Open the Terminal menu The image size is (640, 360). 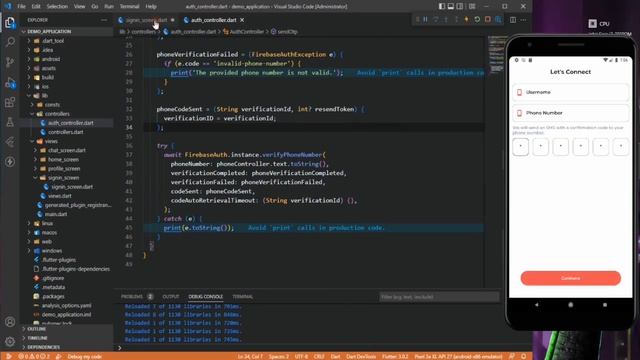tap(129, 6)
